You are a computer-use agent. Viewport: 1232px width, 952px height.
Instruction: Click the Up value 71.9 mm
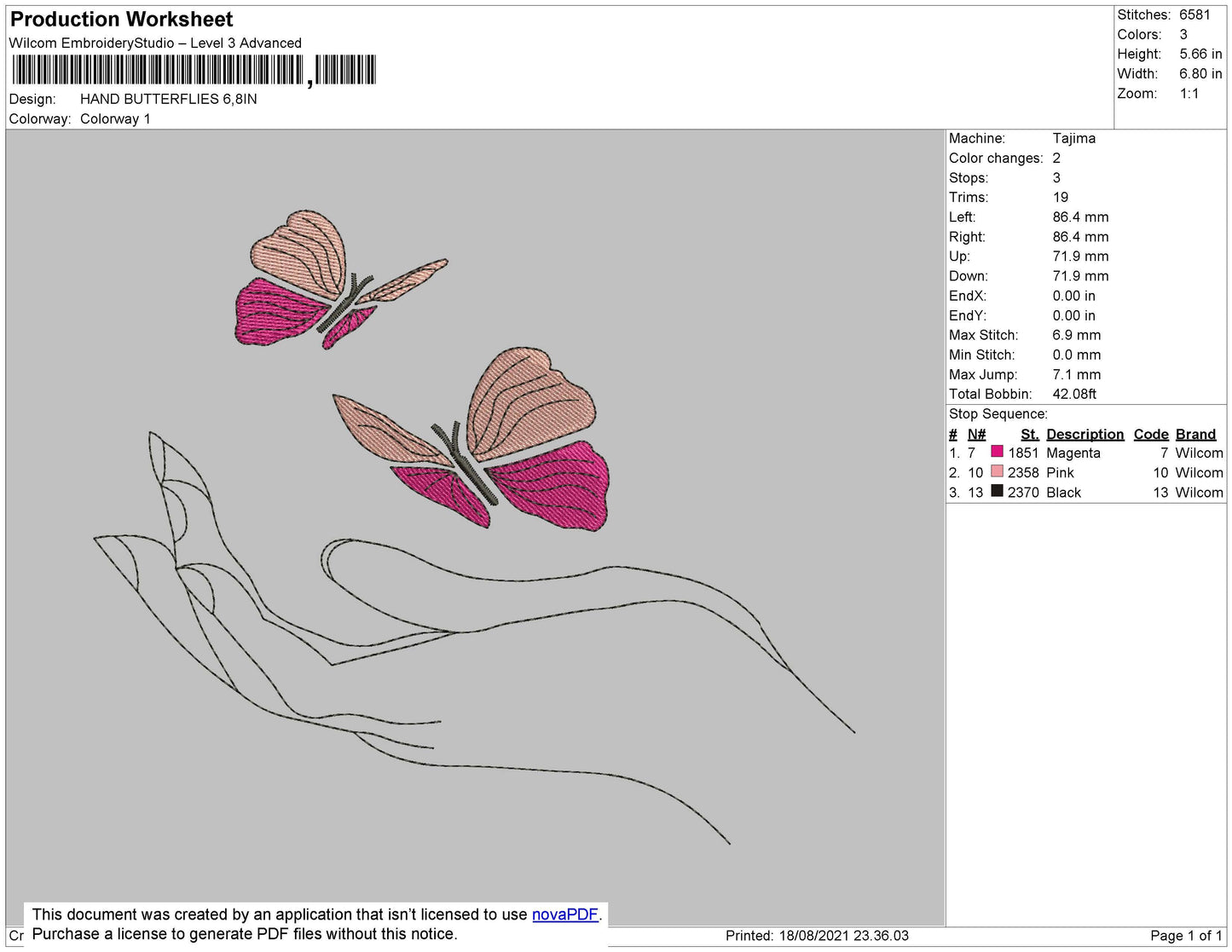click(1080, 256)
